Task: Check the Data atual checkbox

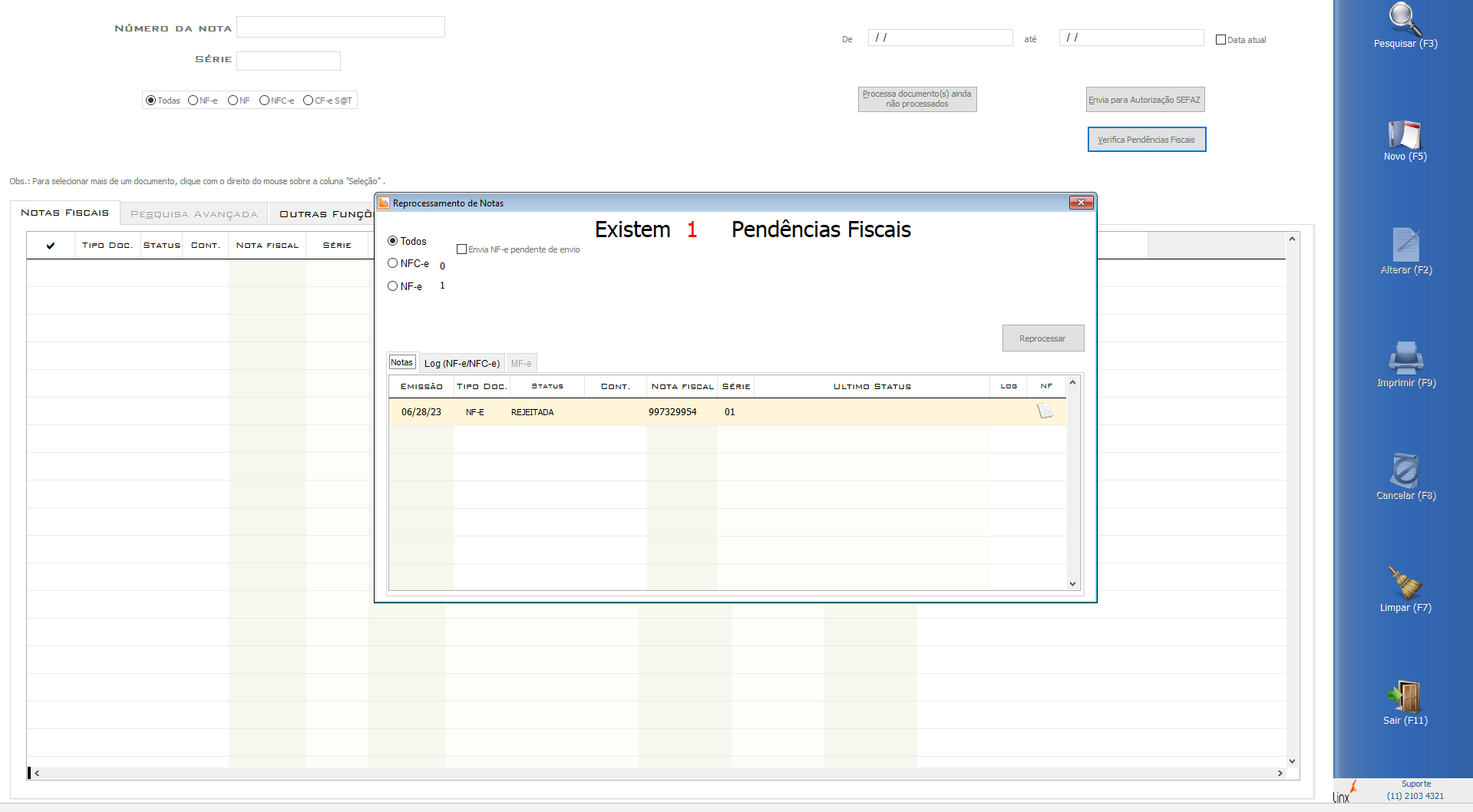Action: [x=1220, y=40]
